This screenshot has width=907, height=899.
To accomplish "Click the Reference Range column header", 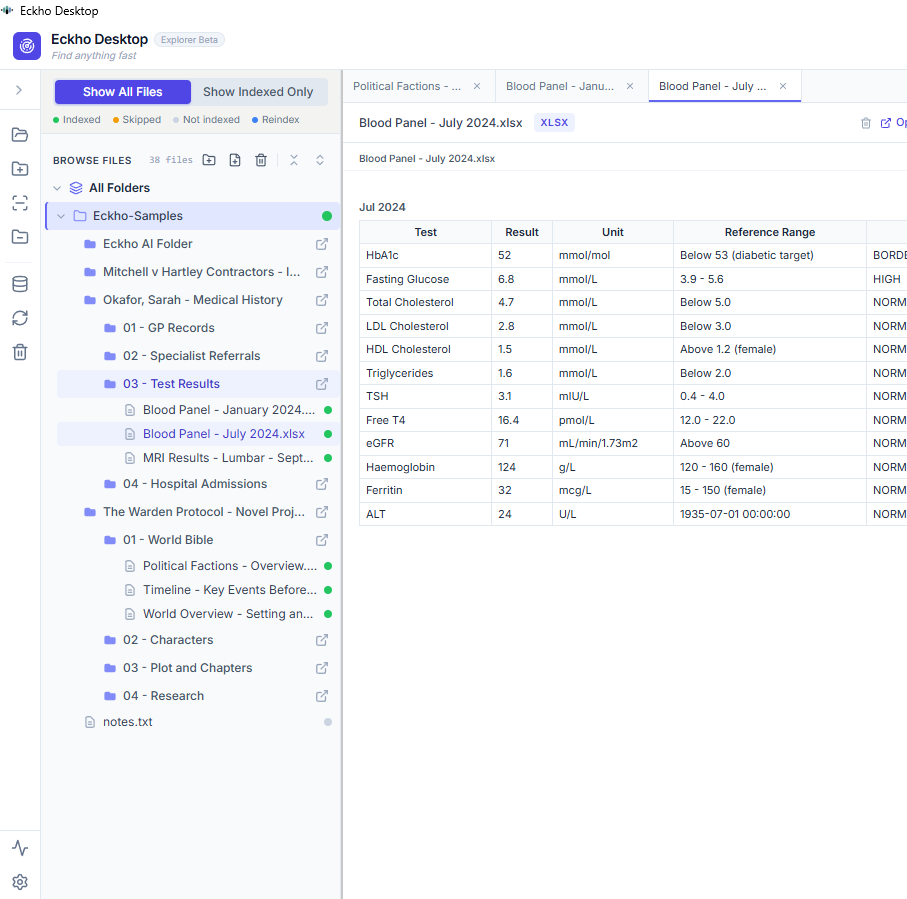I will click(769, 232).
